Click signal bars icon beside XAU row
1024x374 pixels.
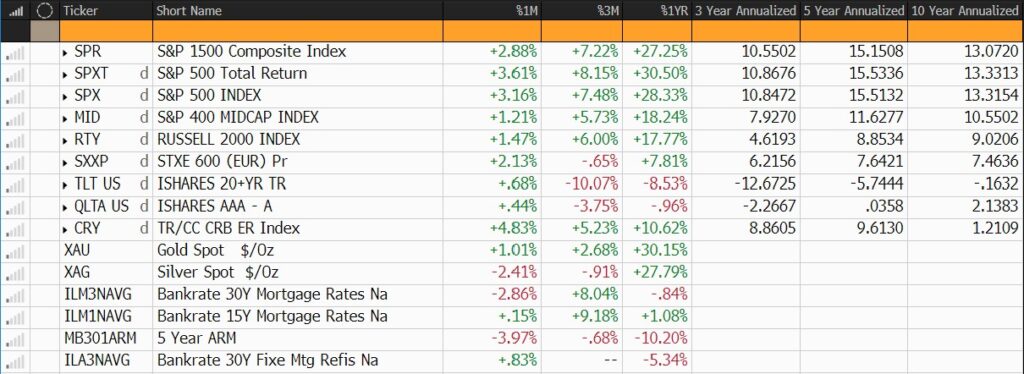click(15, 251)
